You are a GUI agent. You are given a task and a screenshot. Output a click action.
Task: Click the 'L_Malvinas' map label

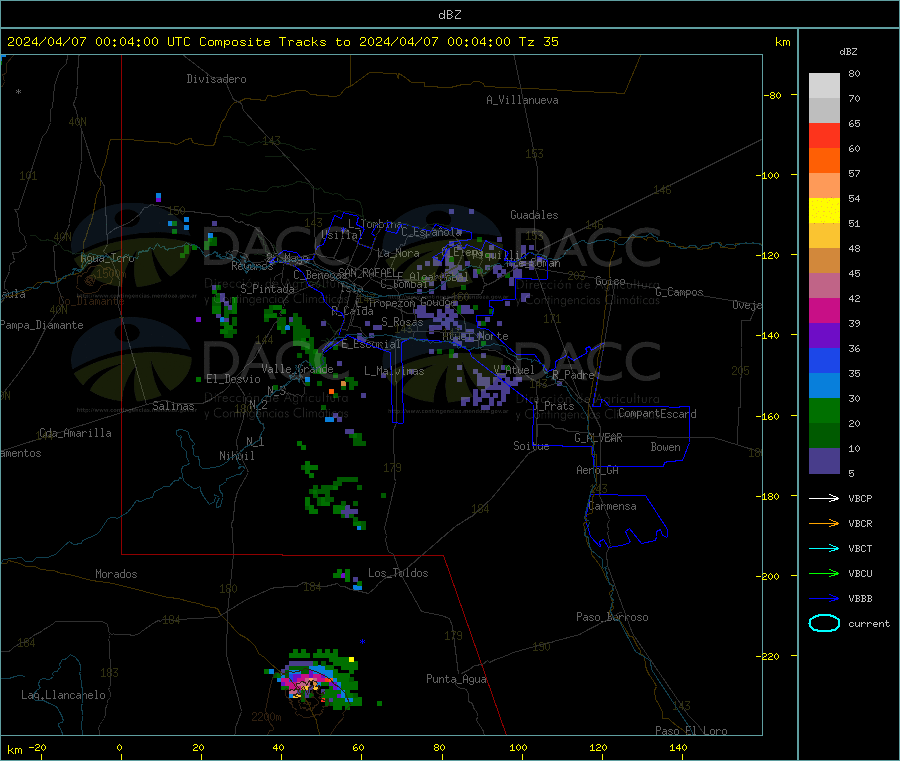(x=394, y=371)
